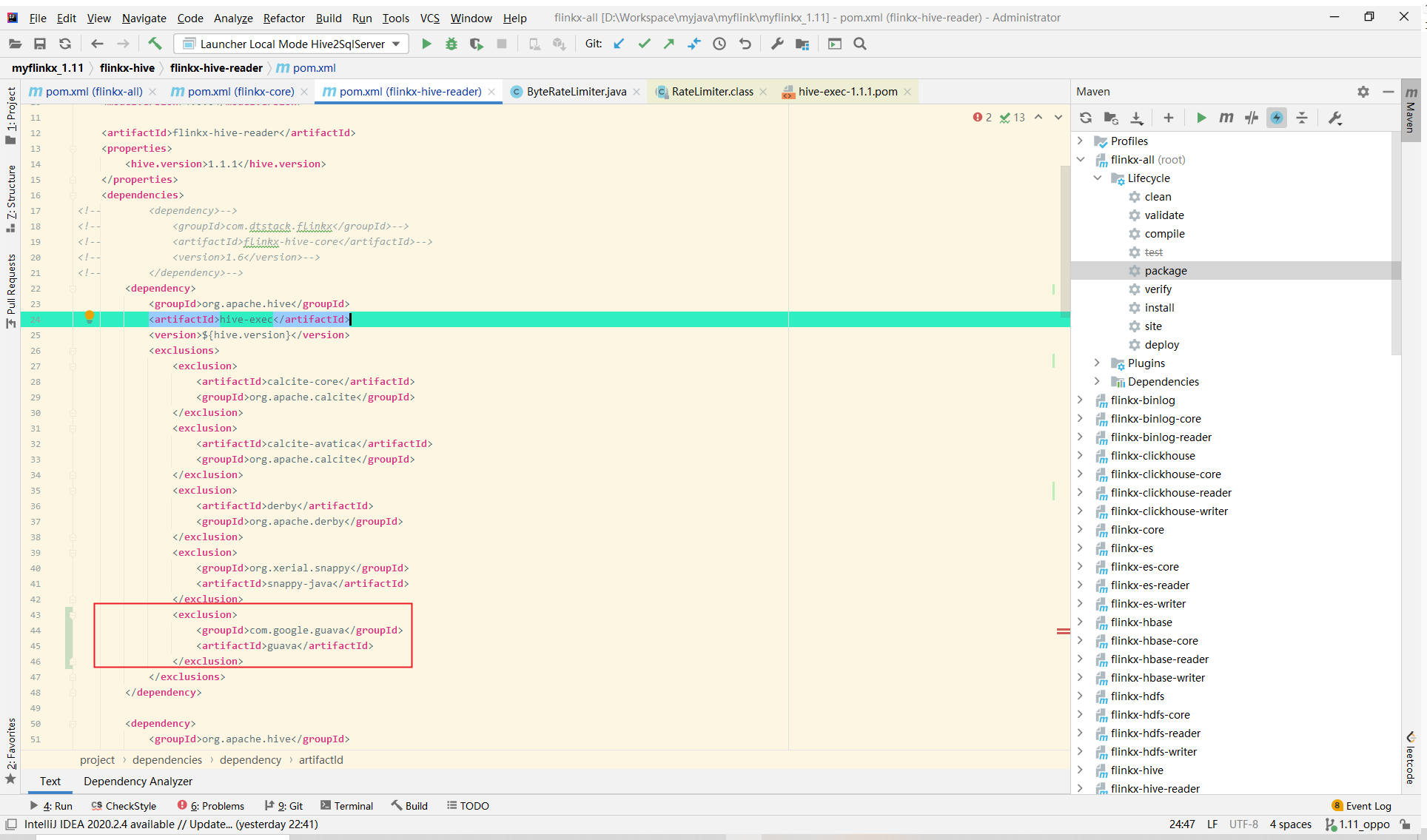Open Maven settings wrench icon
This screenshot has width=1427, height=840.
pyautogui.click(x=1335, y=118)
